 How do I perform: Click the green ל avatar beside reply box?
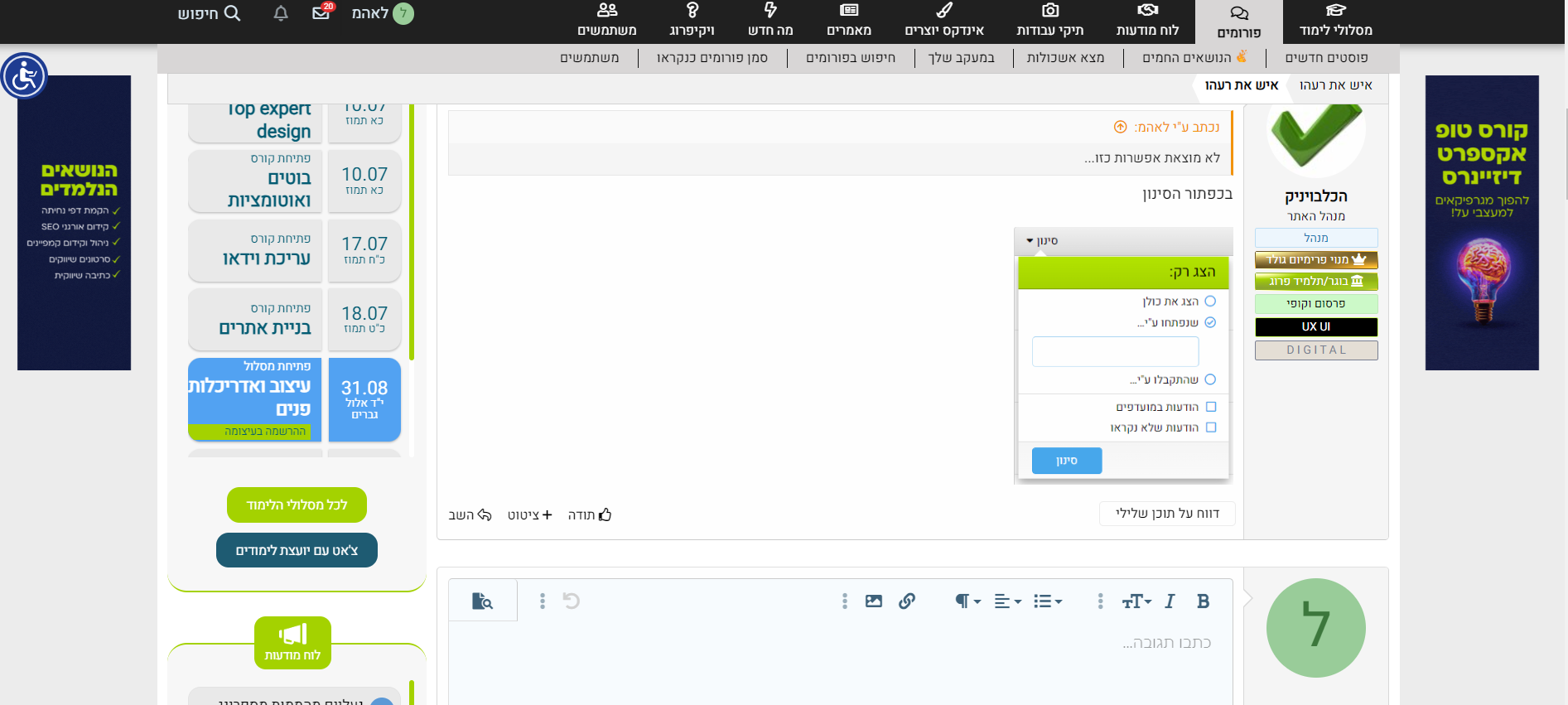click(x=1316, y=628)
